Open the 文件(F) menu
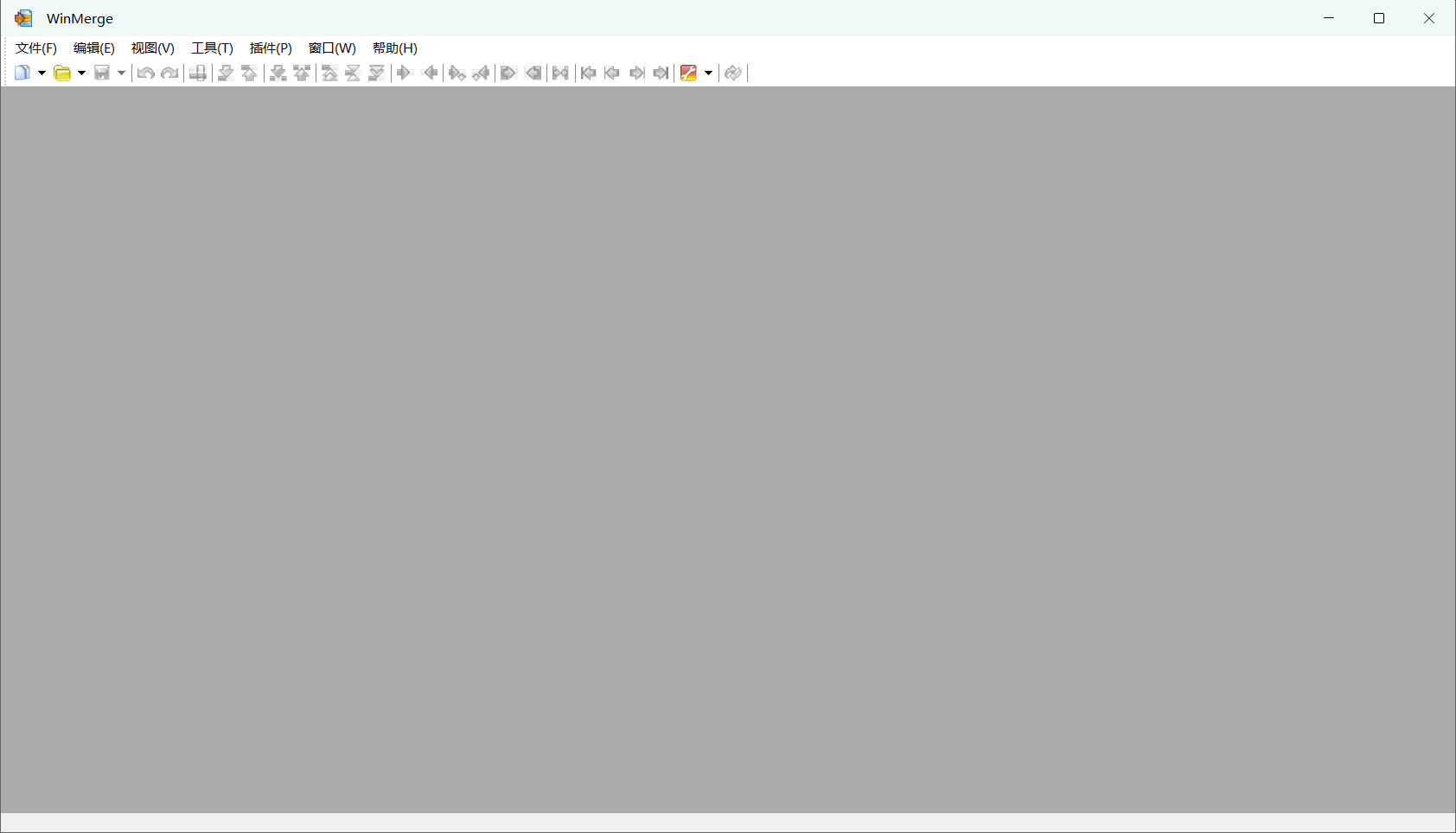This screenshot has height=833, width=1456. point(35,48)
